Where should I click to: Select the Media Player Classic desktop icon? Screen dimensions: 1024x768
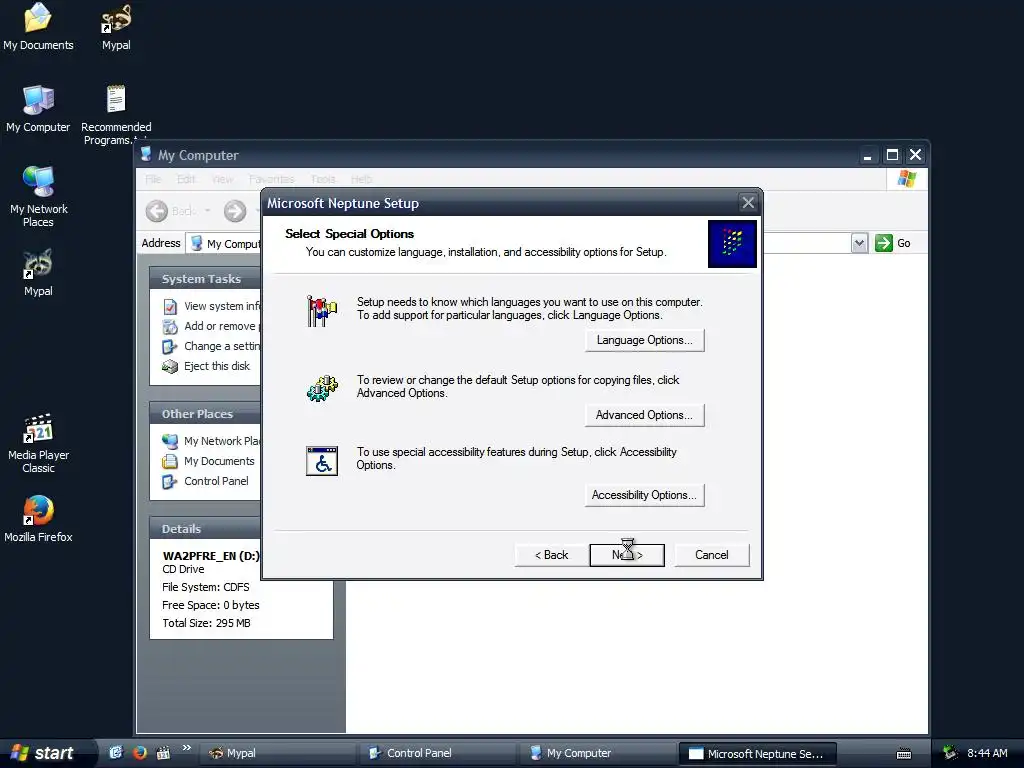point(38,443)
